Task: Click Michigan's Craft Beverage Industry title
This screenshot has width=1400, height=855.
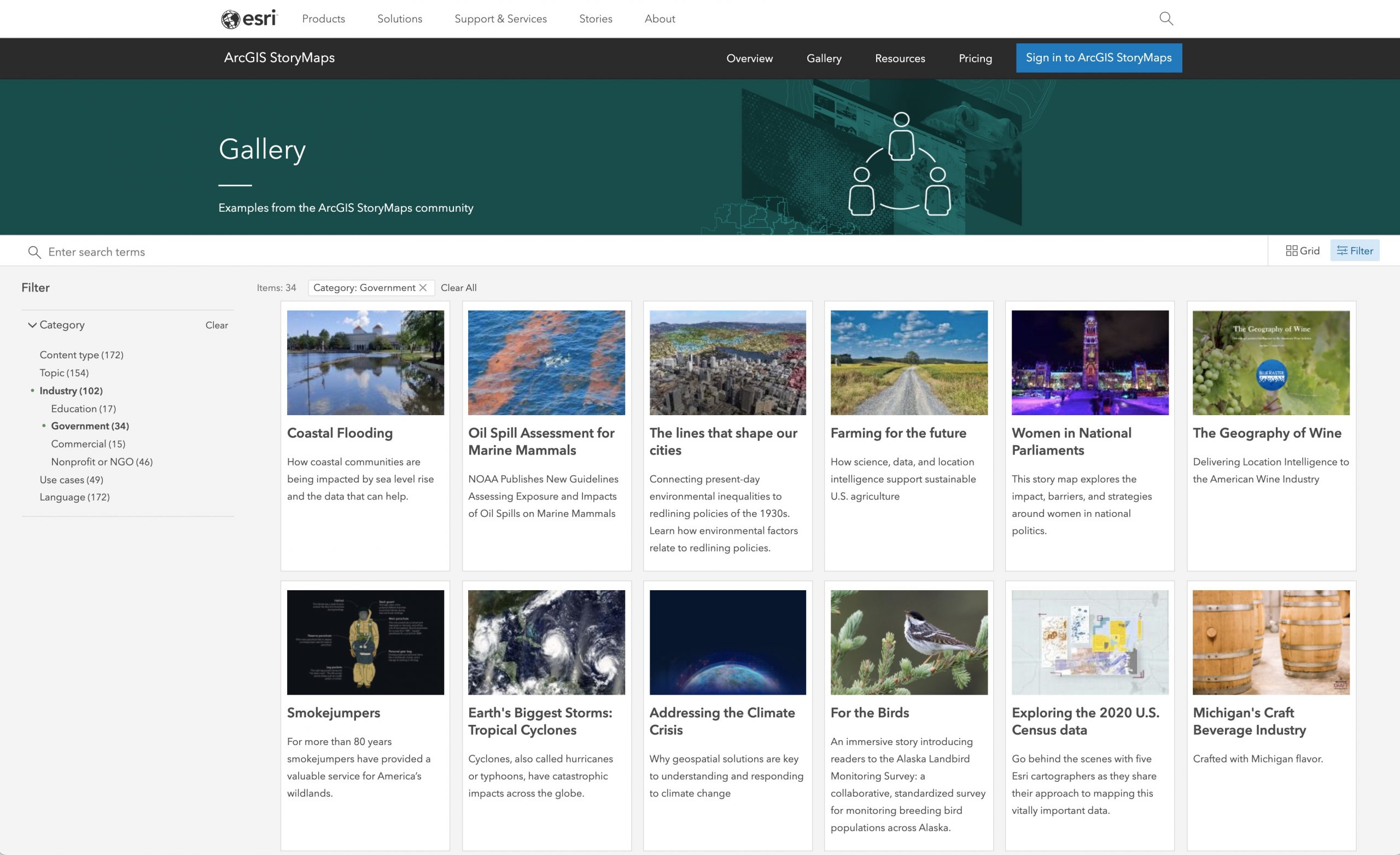Action: click(x=1250, y=722)
